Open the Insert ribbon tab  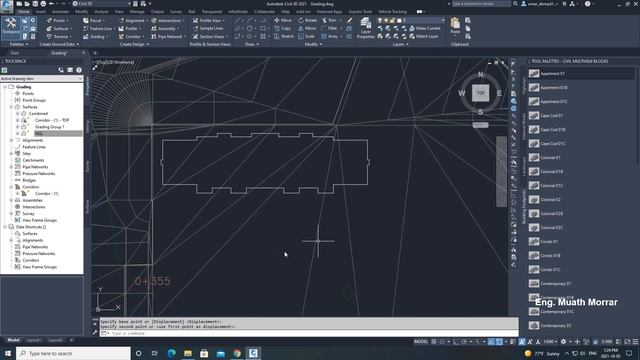click(x=41, y=12)
